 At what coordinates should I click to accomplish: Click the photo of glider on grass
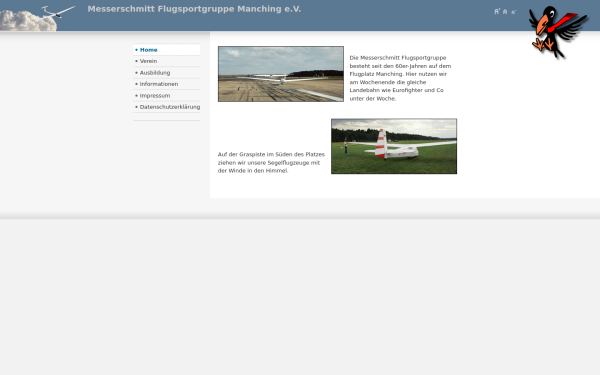tap(394, 146)
